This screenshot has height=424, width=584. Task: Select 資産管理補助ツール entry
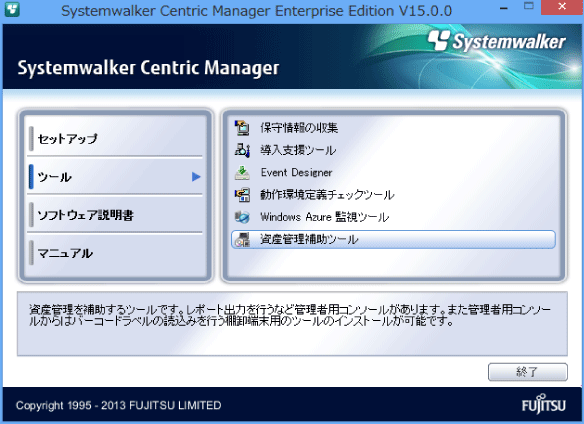tap(393, 239)
